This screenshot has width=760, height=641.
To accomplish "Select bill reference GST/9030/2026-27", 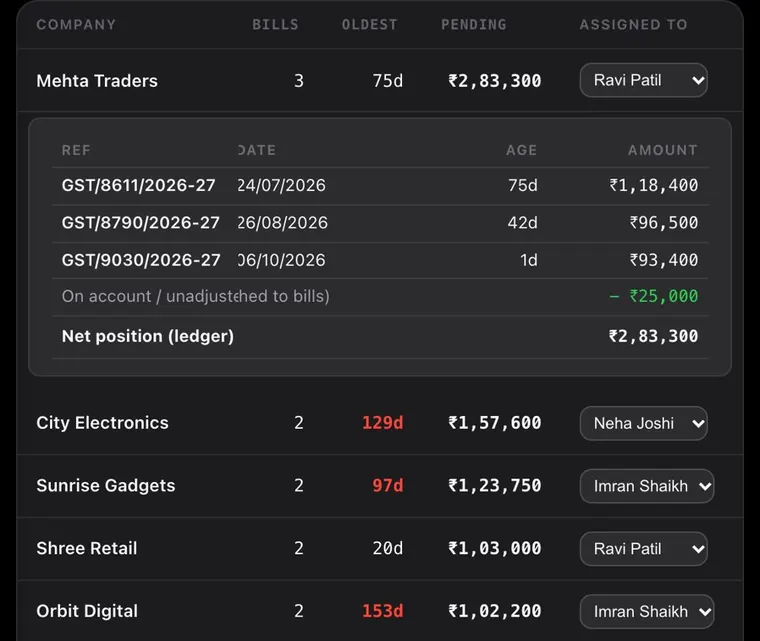I will (141, 260).
